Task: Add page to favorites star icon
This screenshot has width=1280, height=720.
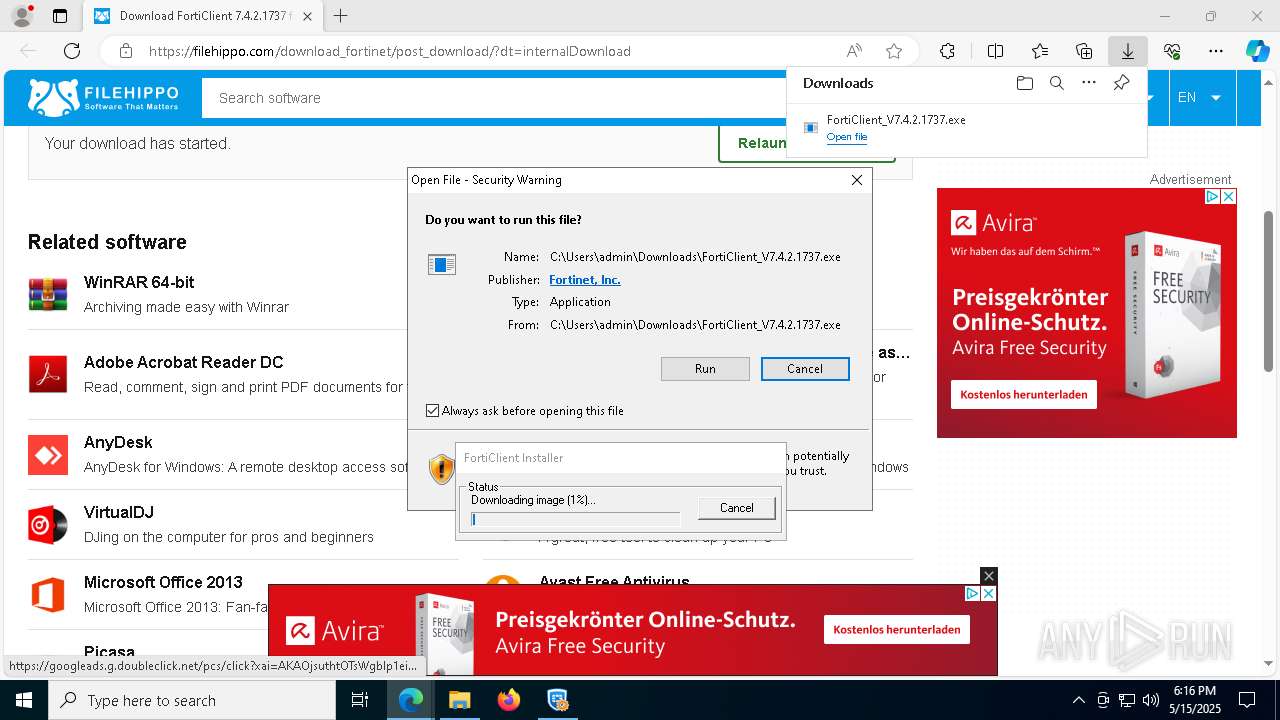Action: tap(894, 51)
